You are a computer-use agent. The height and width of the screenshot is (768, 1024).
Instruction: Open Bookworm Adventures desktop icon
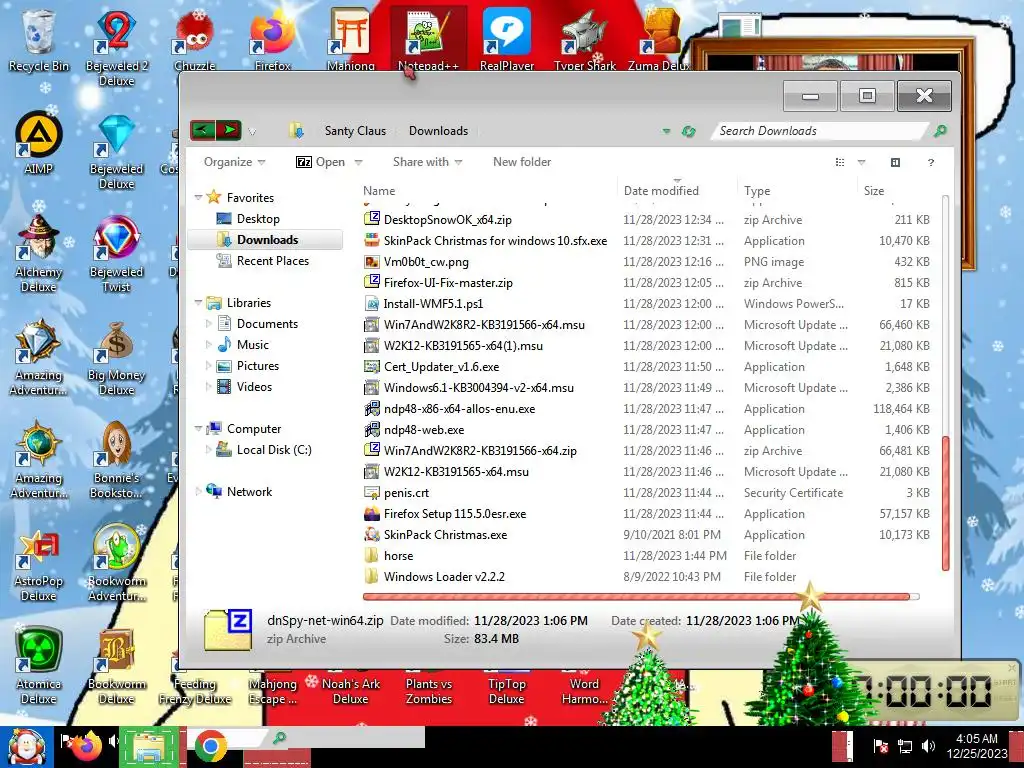(x=116, y=563)
